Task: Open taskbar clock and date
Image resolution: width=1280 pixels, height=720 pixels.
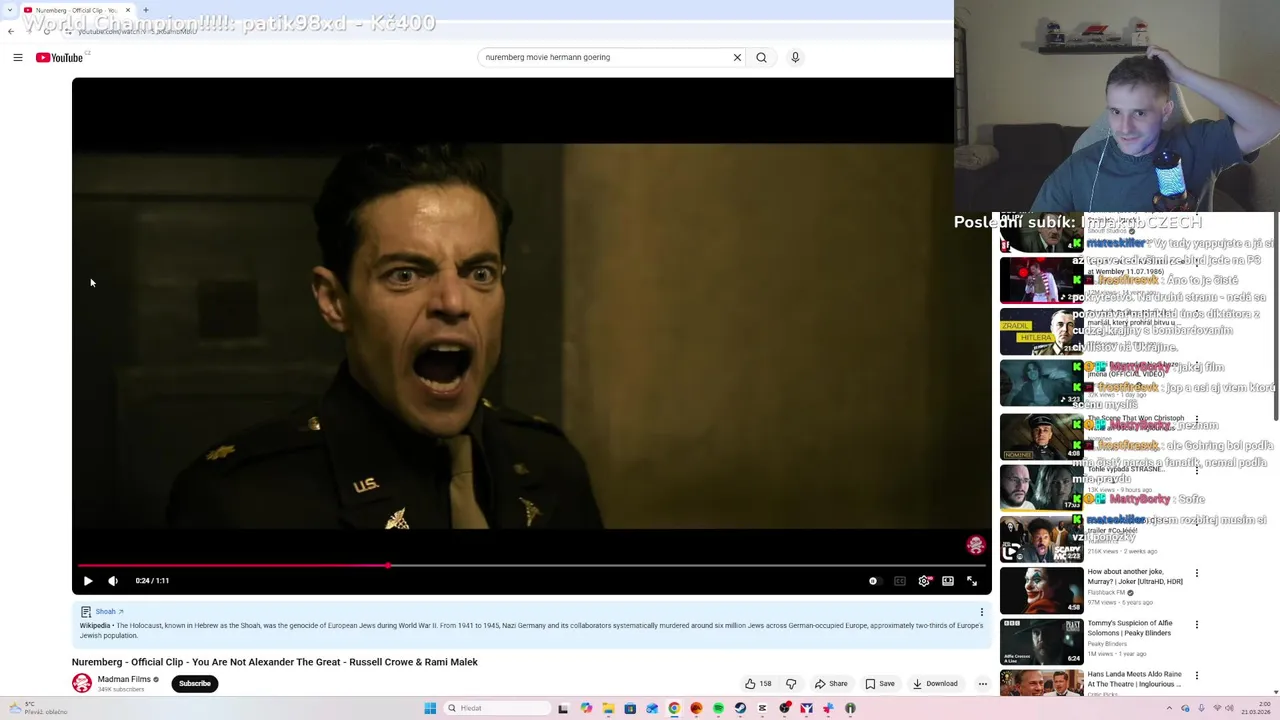Action: click(1256, 708)
